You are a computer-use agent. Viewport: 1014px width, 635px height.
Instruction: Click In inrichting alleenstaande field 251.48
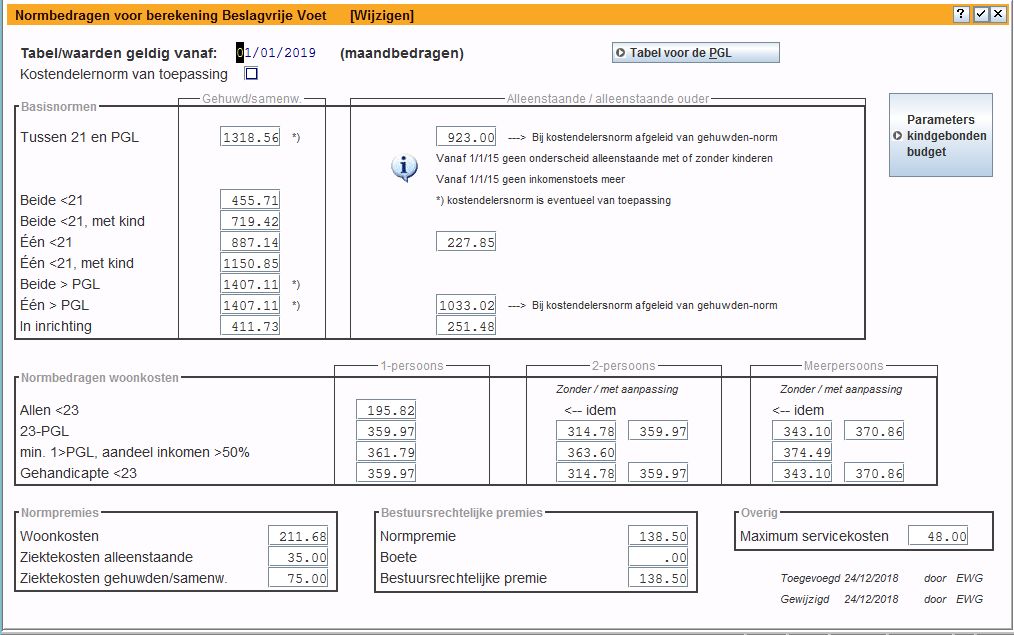click(466, 326)
